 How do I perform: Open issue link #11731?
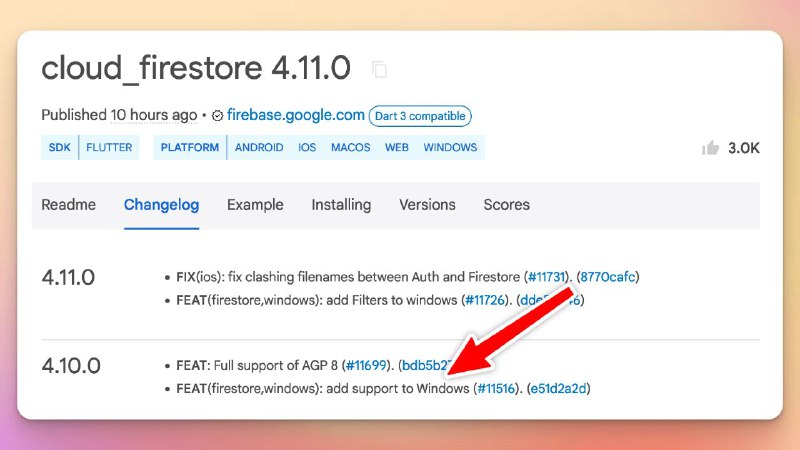(x=546, y=277)
